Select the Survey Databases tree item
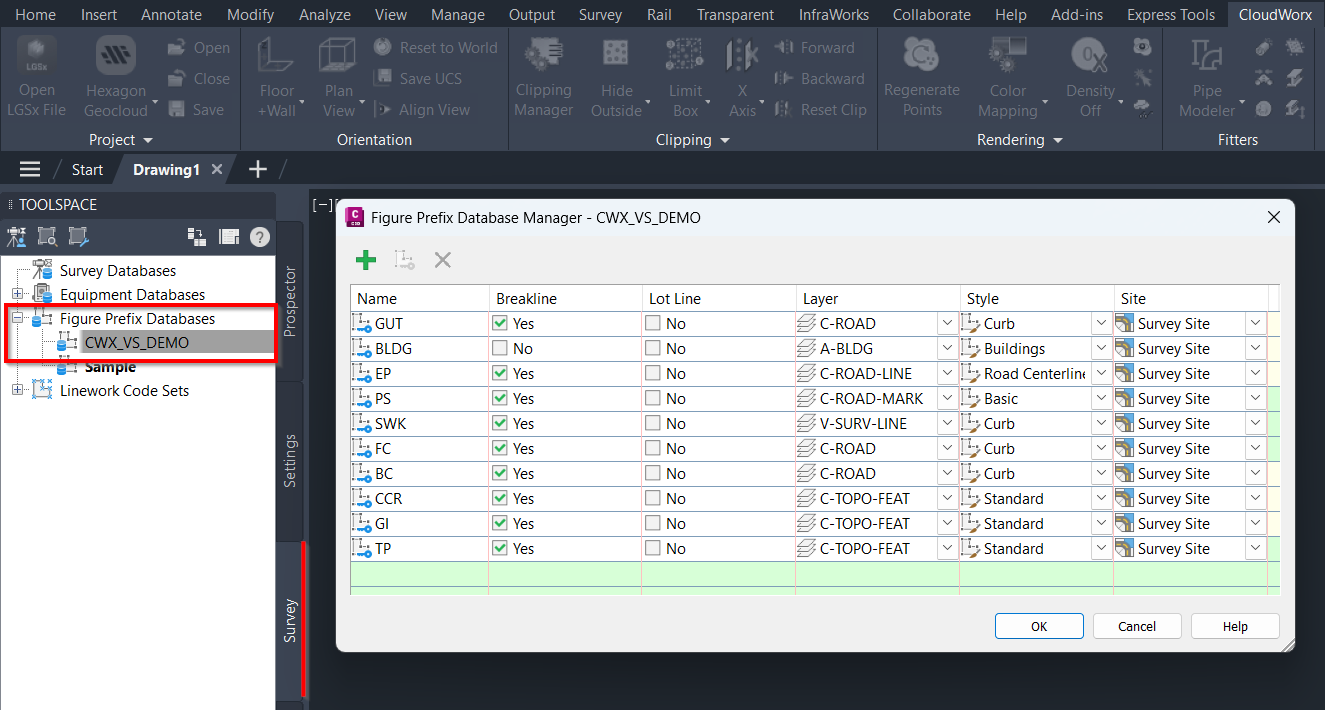Viewport: 1325px width, 710px height. coord(118,271)
